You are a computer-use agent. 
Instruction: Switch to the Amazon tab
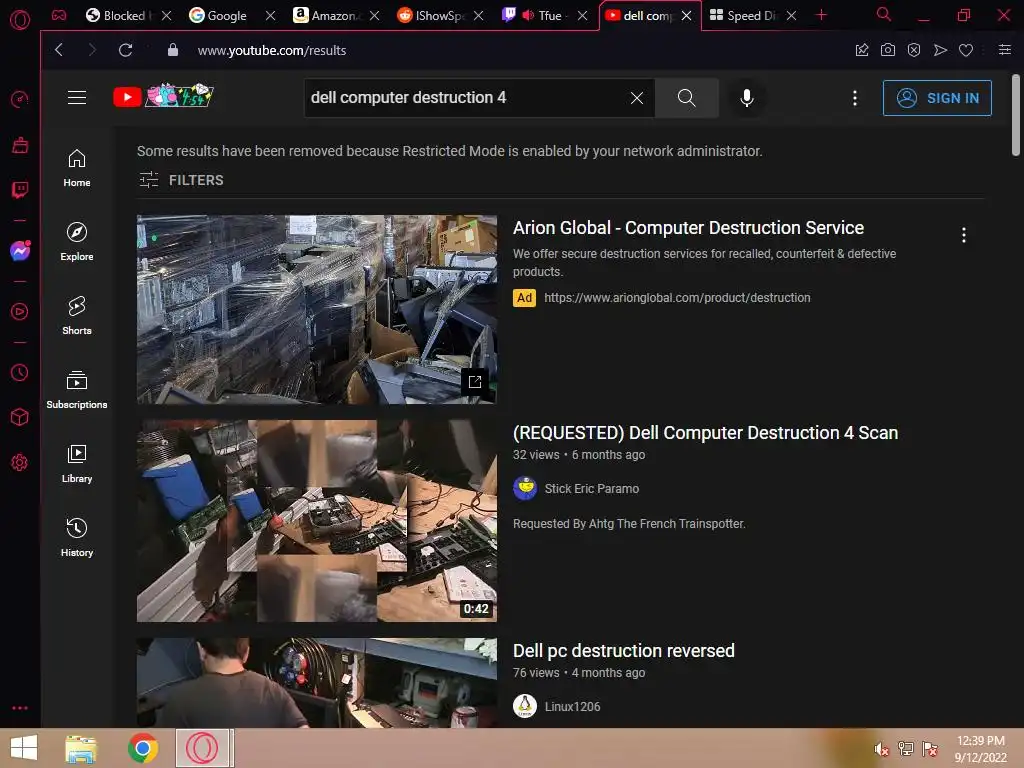tap(330, 15)
